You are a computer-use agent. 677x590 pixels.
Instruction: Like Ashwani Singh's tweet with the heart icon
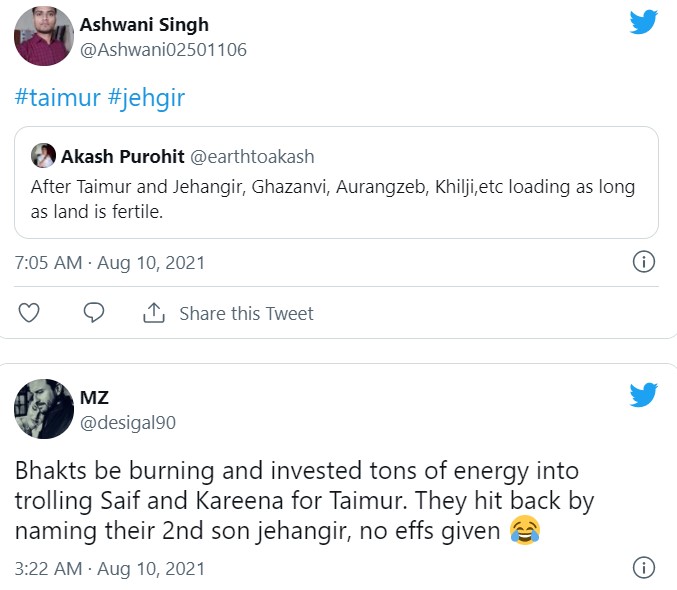click(29, 313)
